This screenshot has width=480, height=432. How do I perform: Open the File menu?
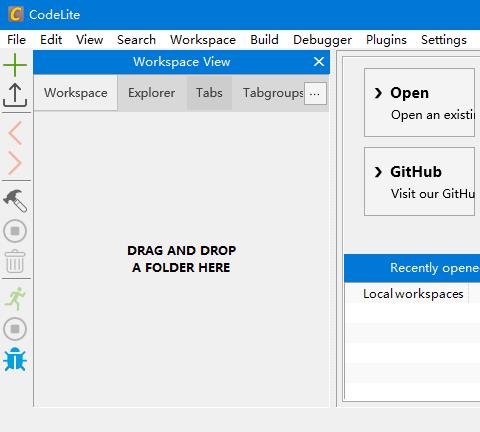click(x=16, y=40)
